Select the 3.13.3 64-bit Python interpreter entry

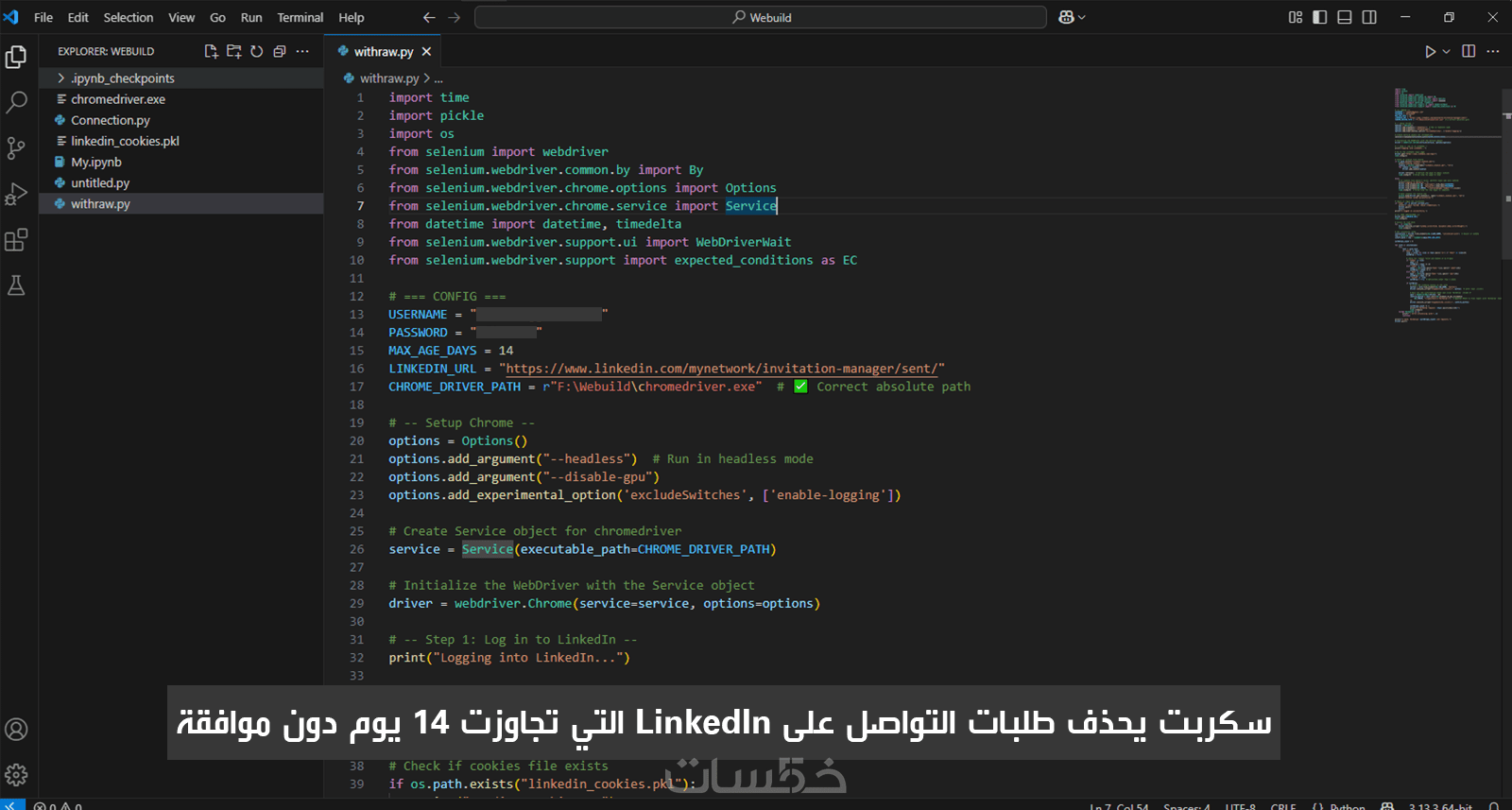(1440, 806)
